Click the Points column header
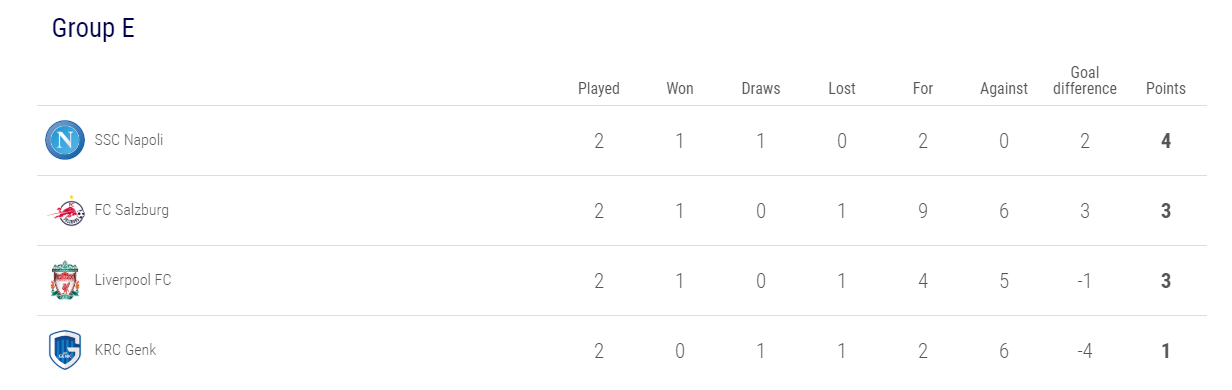The image size is (1232, 390). click(x=1166, y=88)
